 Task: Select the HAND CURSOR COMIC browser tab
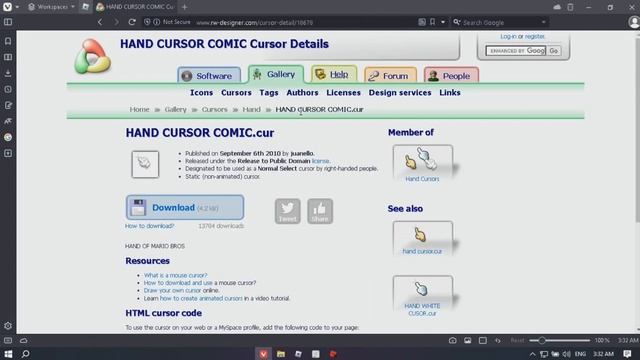(136, 7)
